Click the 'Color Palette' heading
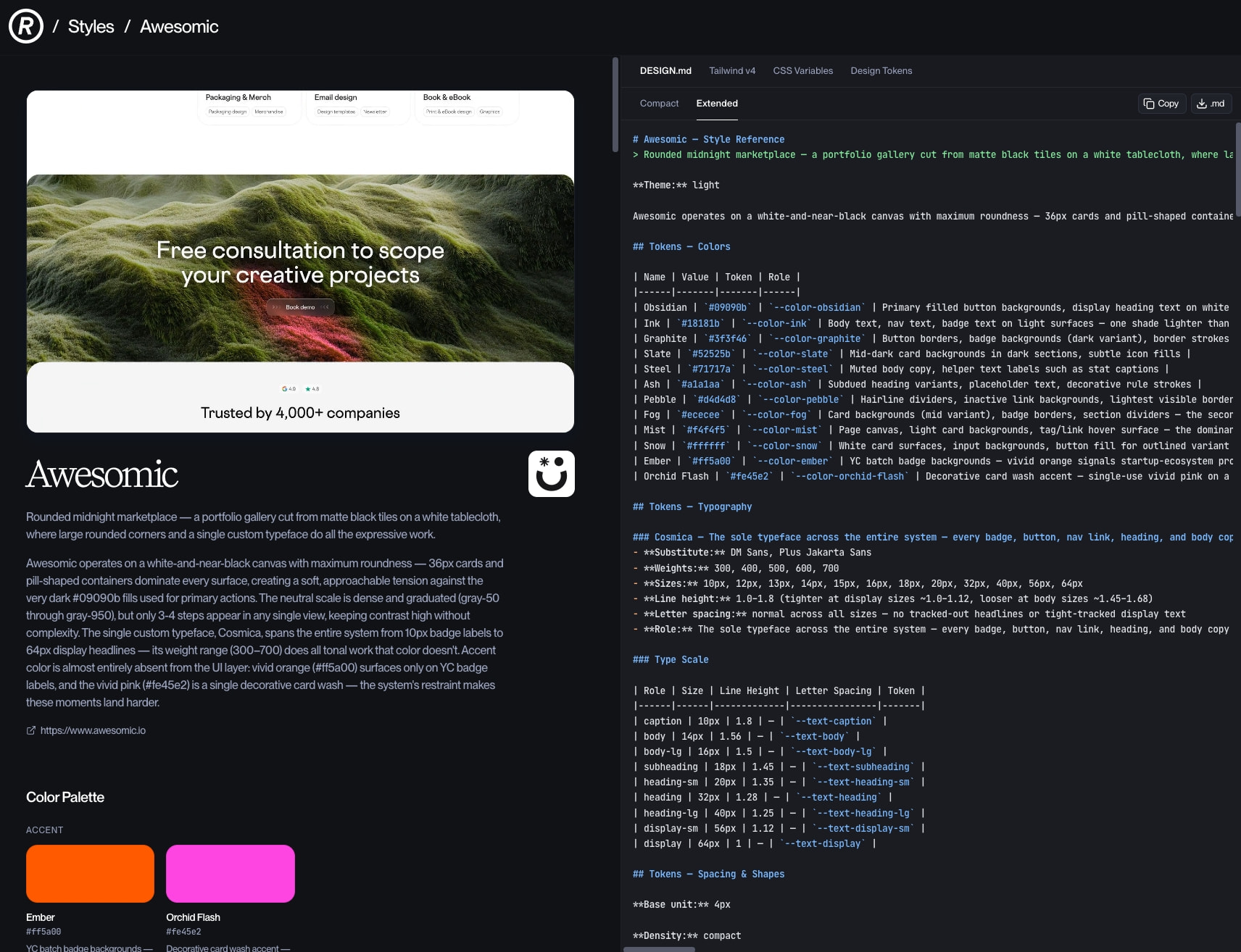 pos(65,797)
